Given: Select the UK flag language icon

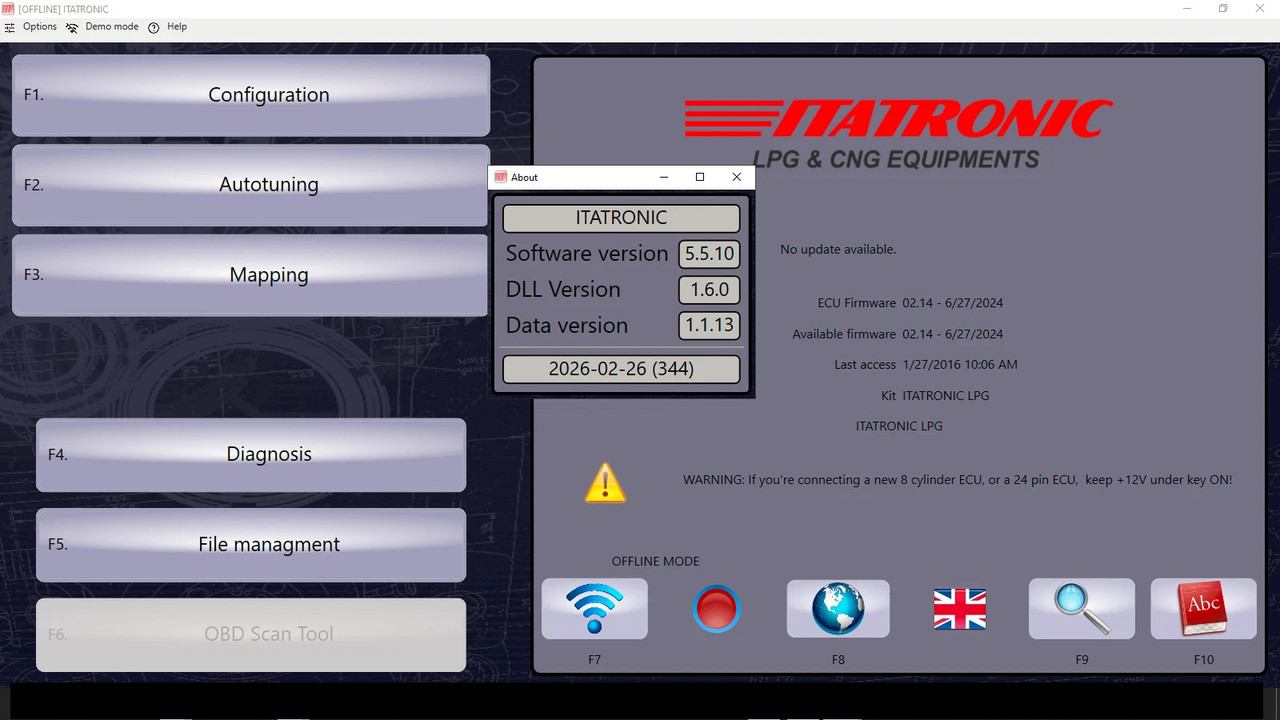Looking at the screenshot, I should coord(960,609).
